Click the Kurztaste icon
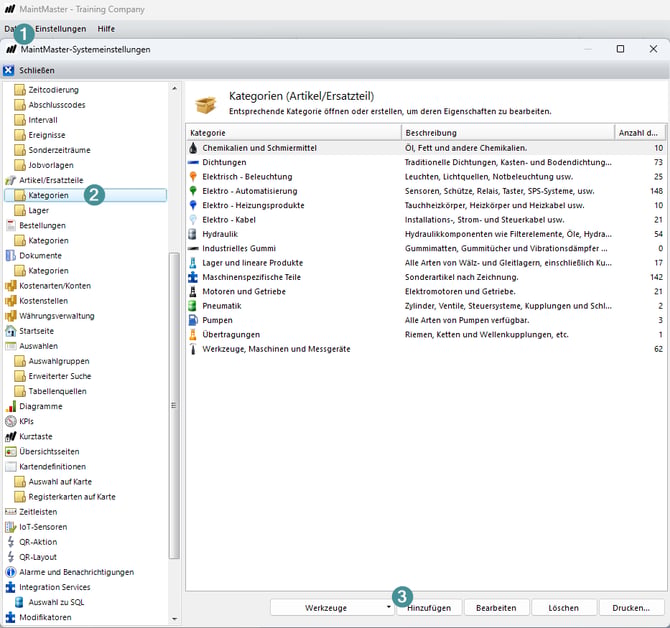 pyautogui.click(x=11, y=436)
